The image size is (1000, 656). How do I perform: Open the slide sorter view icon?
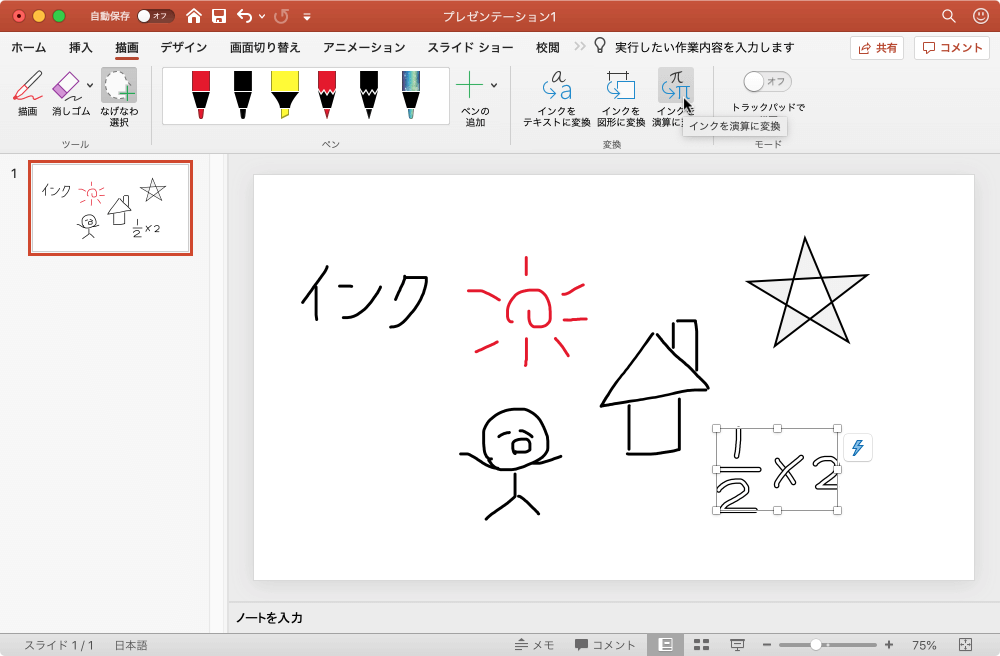[703, 644]
